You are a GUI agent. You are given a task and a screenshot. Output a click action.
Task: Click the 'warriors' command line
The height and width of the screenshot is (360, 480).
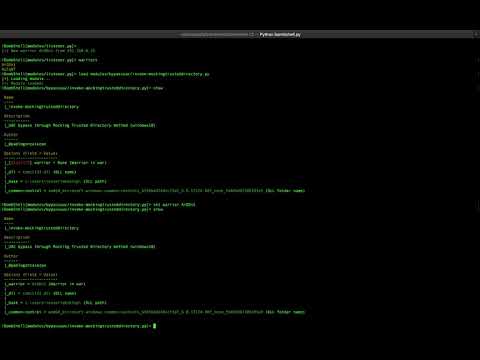tap(50, 60)
